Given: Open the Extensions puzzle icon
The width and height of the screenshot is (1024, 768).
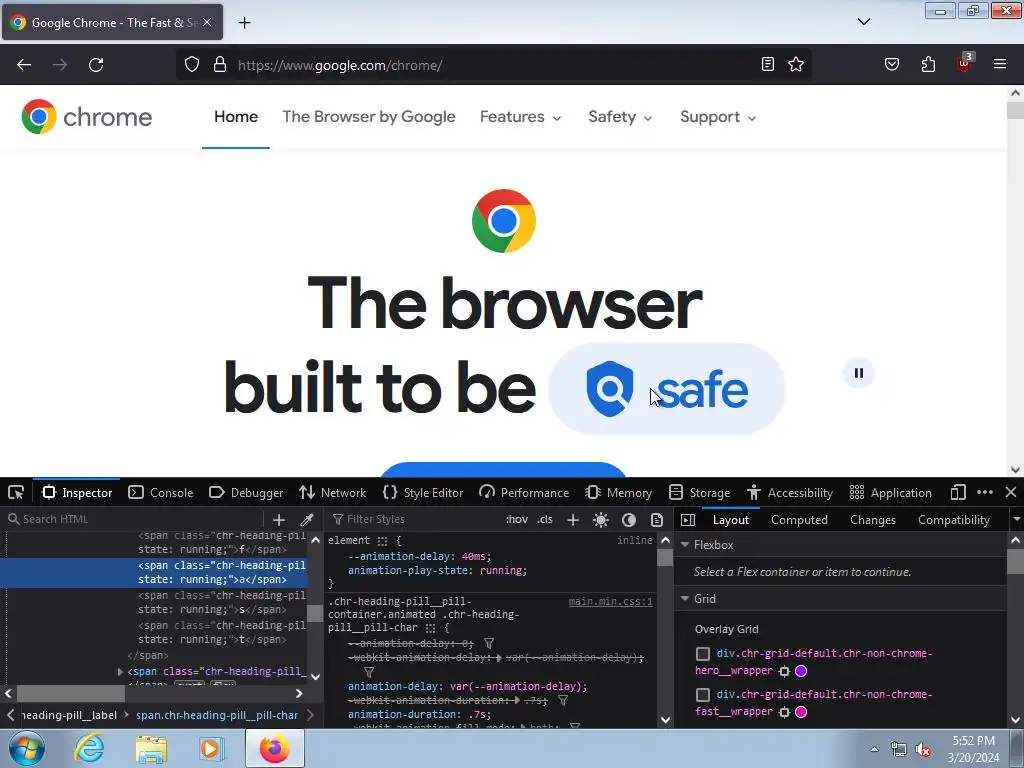Looking at the screenshot, I should pos(928,64).
